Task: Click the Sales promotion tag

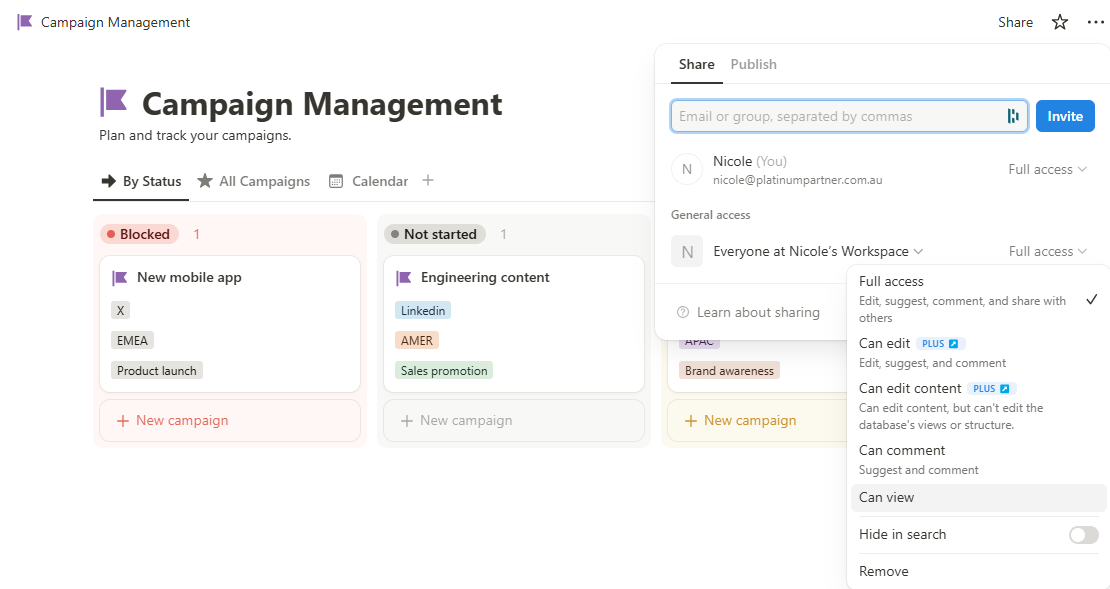Action: coord(444,370)
